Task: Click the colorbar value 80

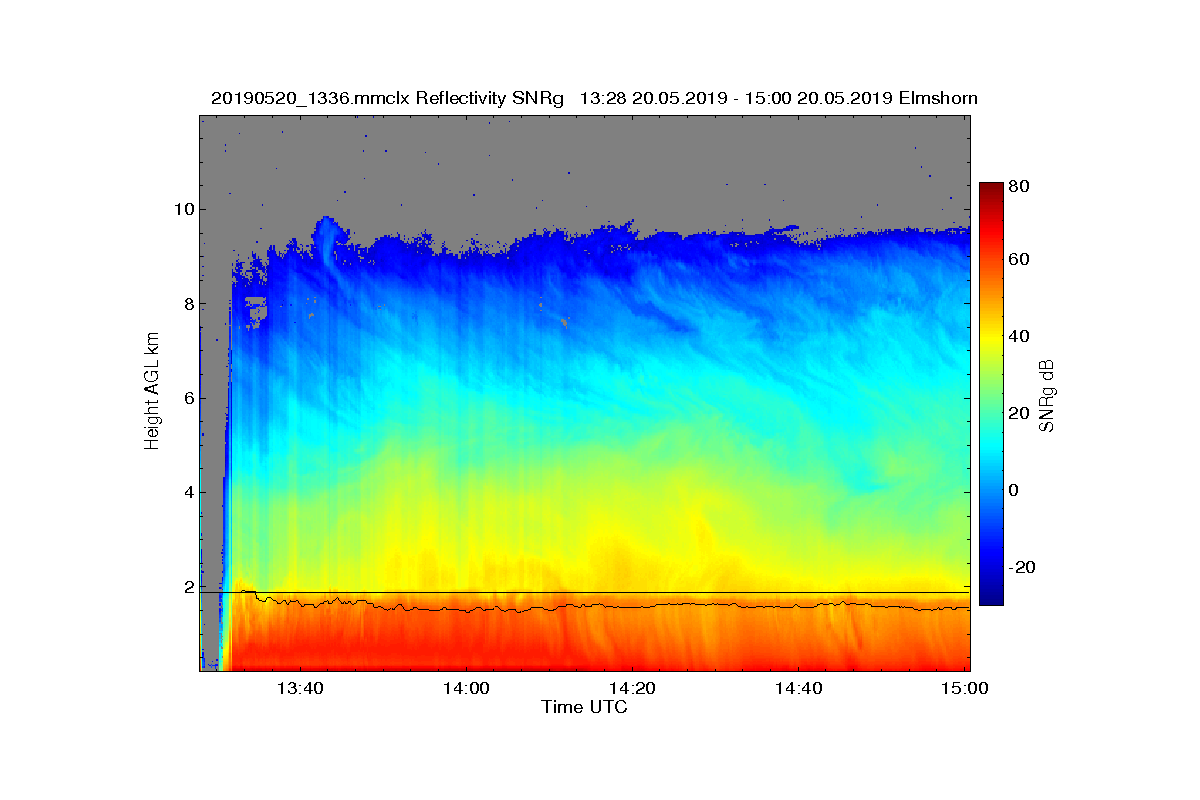Action: coord(1021,185)
